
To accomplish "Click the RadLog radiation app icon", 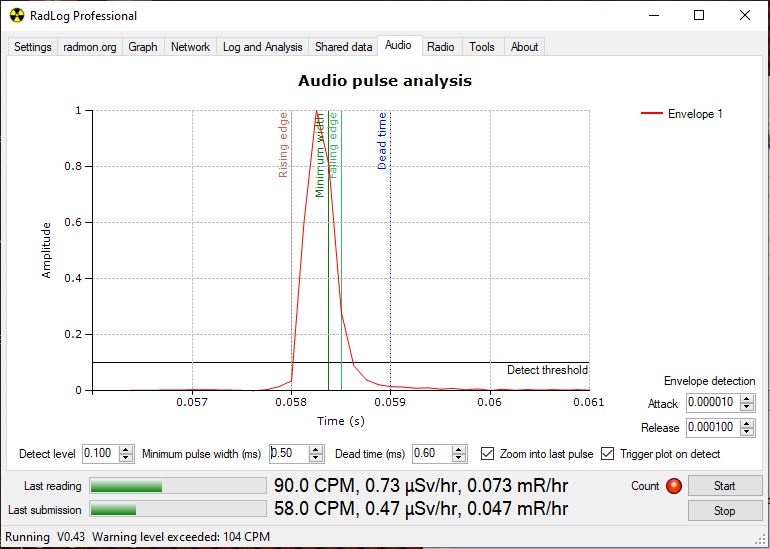I will [x=16, y=15].
